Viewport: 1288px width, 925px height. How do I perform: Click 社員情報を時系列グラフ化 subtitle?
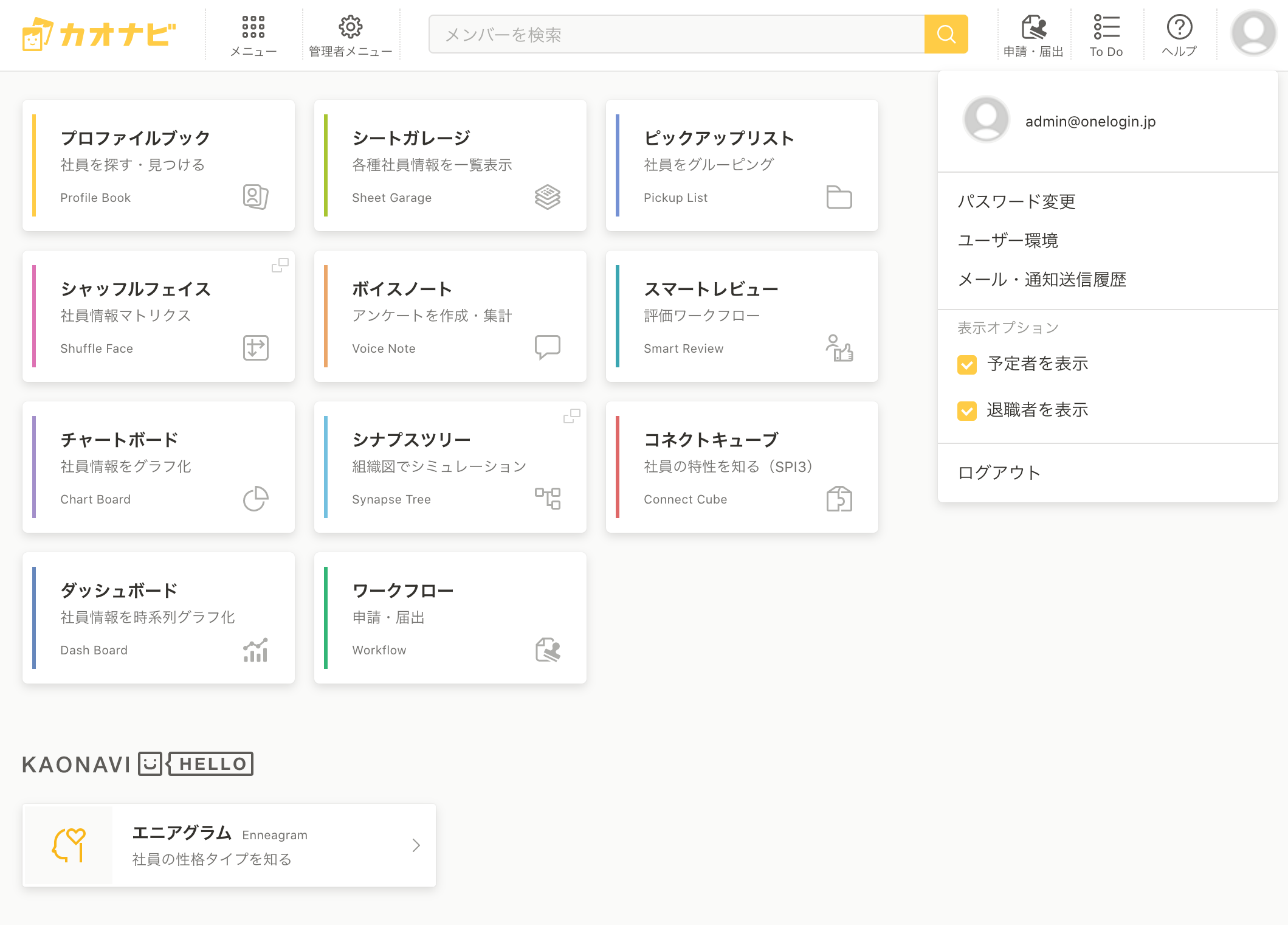[x=147, y=617]
